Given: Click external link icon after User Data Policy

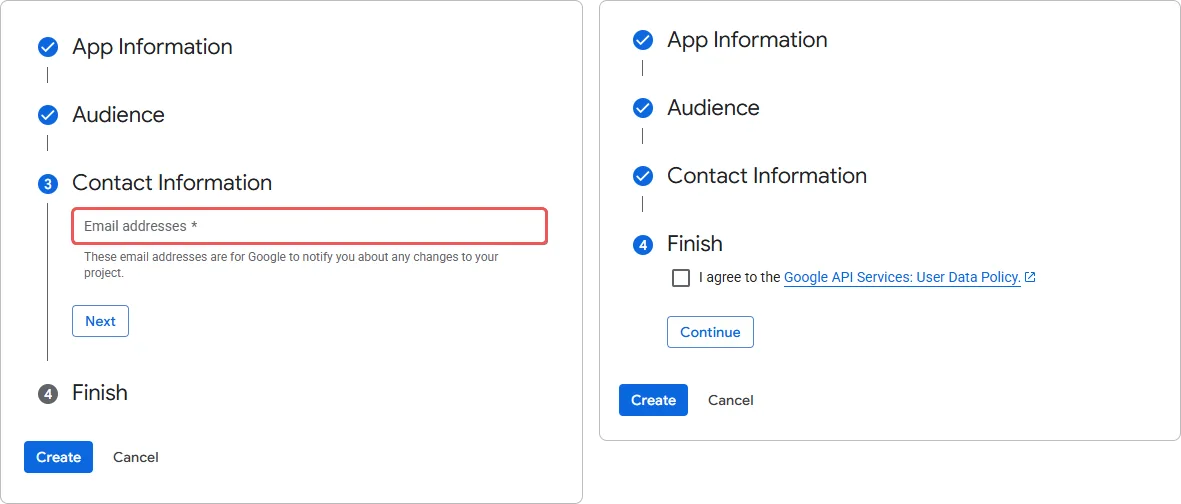Looking at the screenshot, I should pos(1031,278).
